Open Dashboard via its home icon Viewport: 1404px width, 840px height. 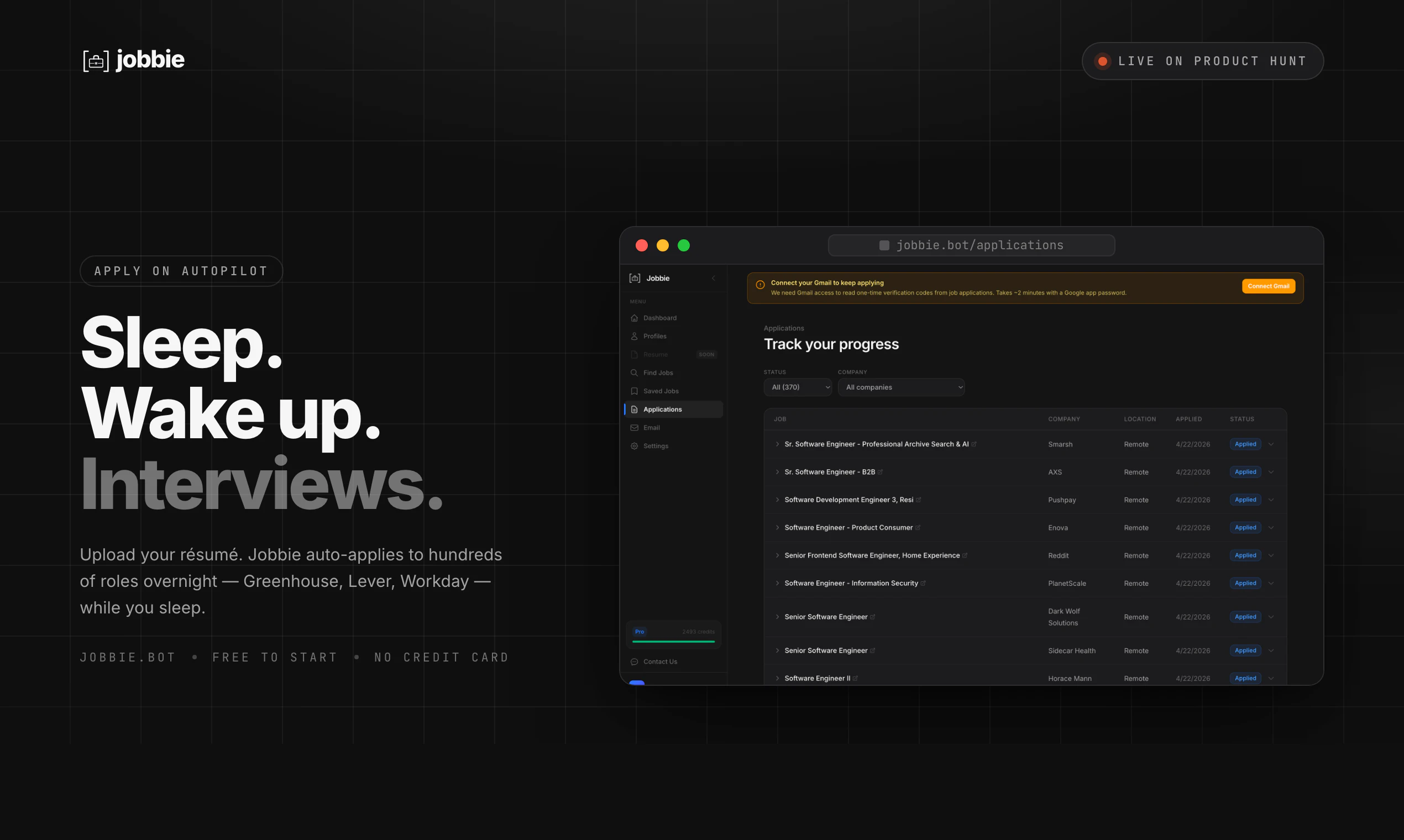[634, 318]
